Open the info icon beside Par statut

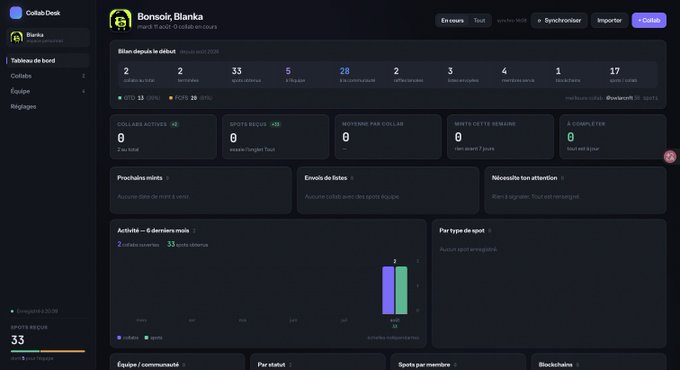290,365
